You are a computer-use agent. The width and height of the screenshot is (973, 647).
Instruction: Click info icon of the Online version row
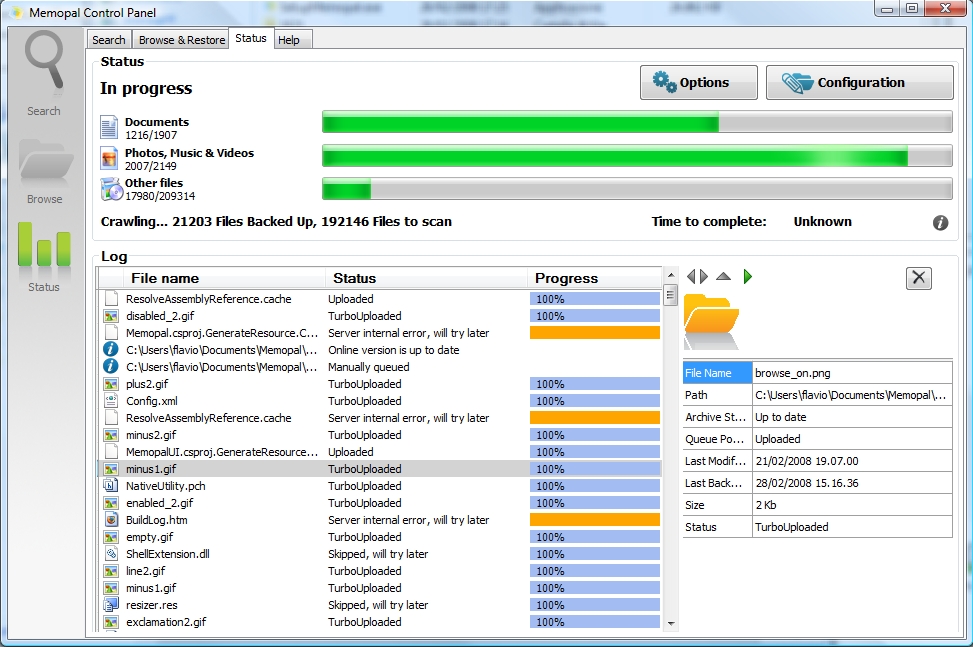tap(111, 349)
